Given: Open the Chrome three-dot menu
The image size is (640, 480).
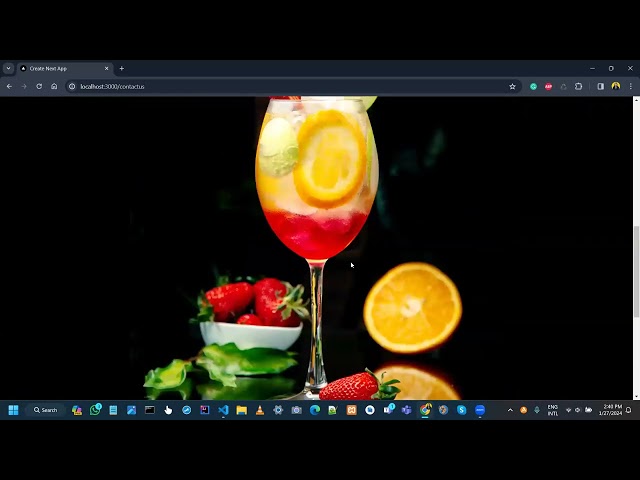Looking at the screenshot, I should click(631, 87).
